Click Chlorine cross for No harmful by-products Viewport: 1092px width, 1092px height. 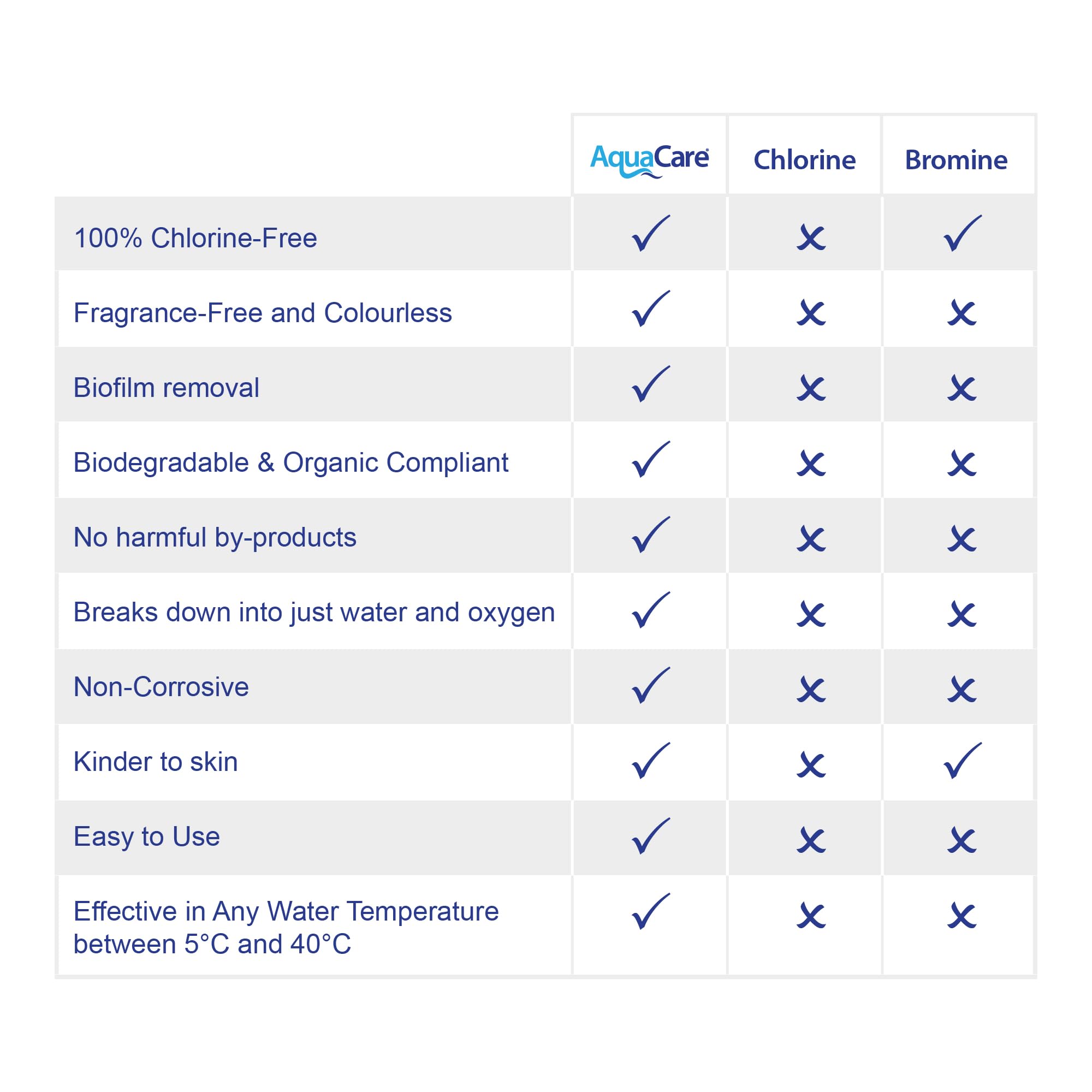click(811, 539)
